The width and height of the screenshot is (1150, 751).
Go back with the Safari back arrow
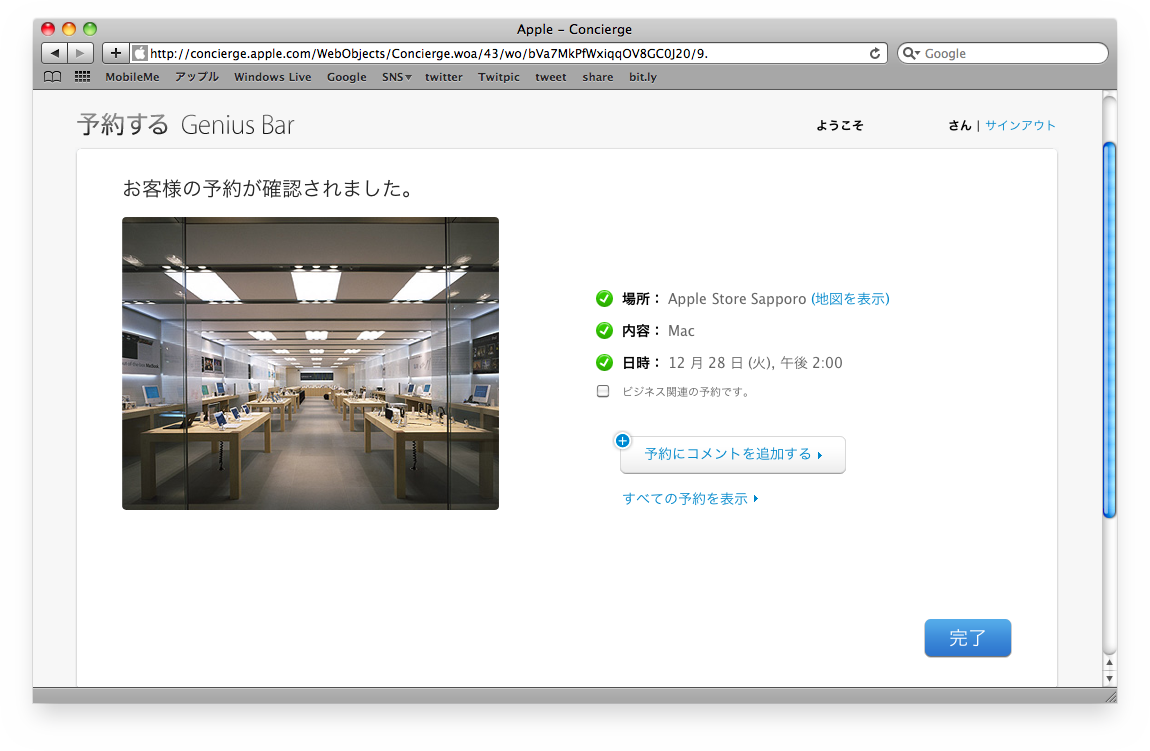click(54, 53)
